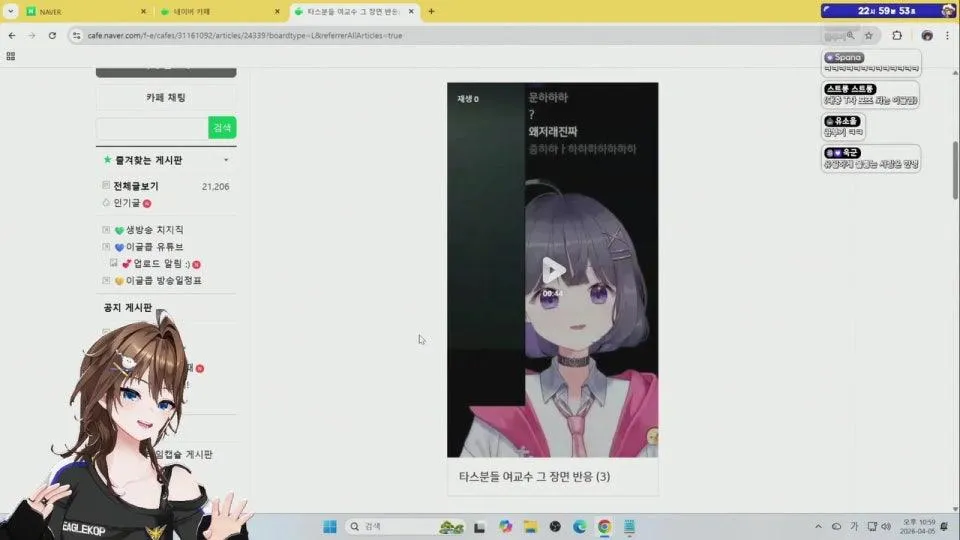Click the zoom magnifier icon in address bar
This screenshot has width=960, height=540.
point(850,36)
